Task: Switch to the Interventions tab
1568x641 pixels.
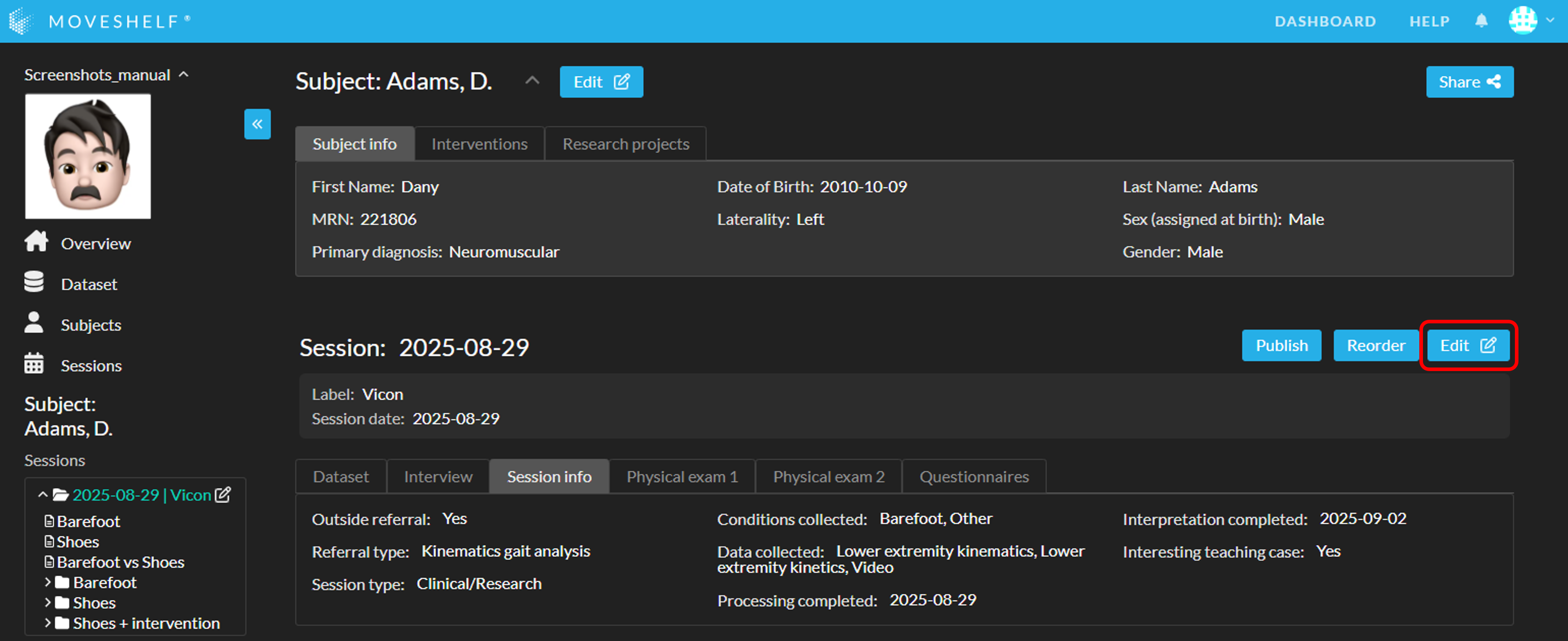Action: [x=479, y=144]
